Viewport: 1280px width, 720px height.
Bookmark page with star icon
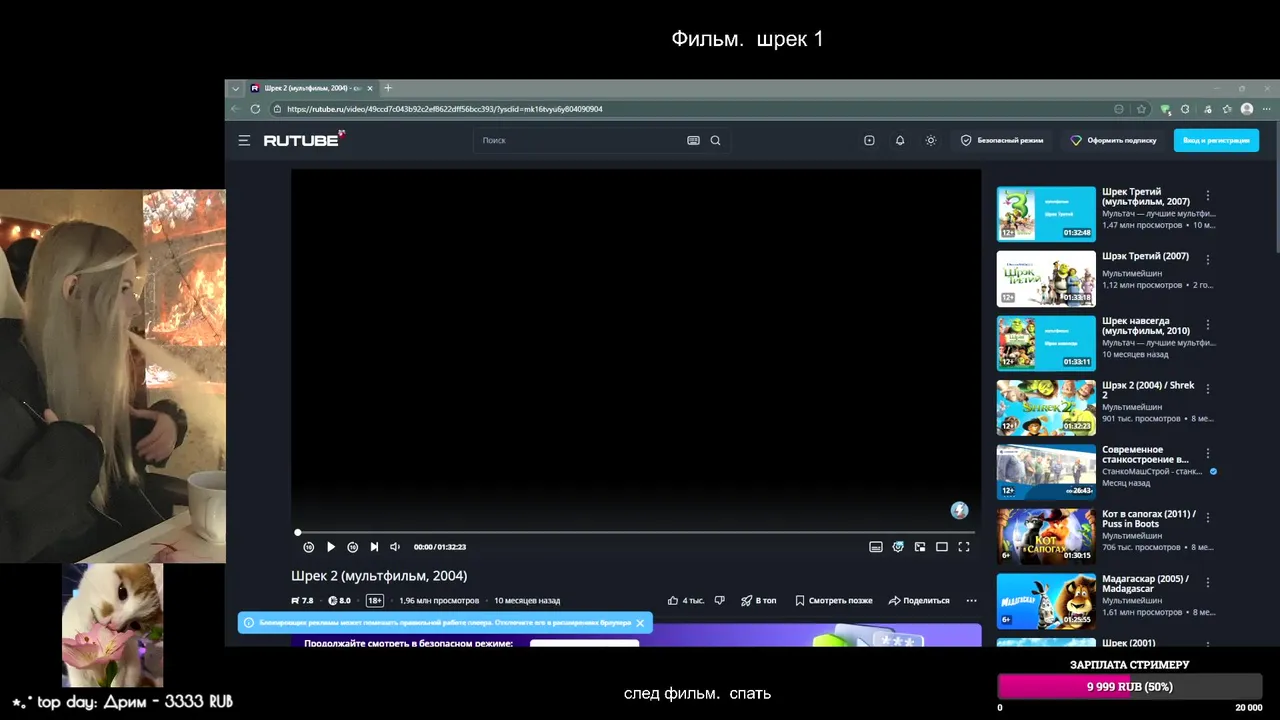pos(1141,109)
